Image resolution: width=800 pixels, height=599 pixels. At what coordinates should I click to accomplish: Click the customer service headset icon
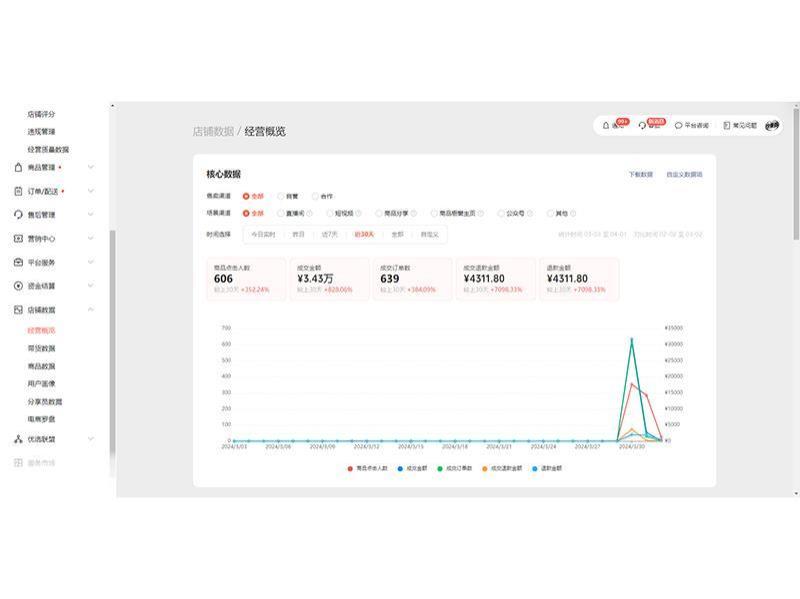(x=642, y=126)
